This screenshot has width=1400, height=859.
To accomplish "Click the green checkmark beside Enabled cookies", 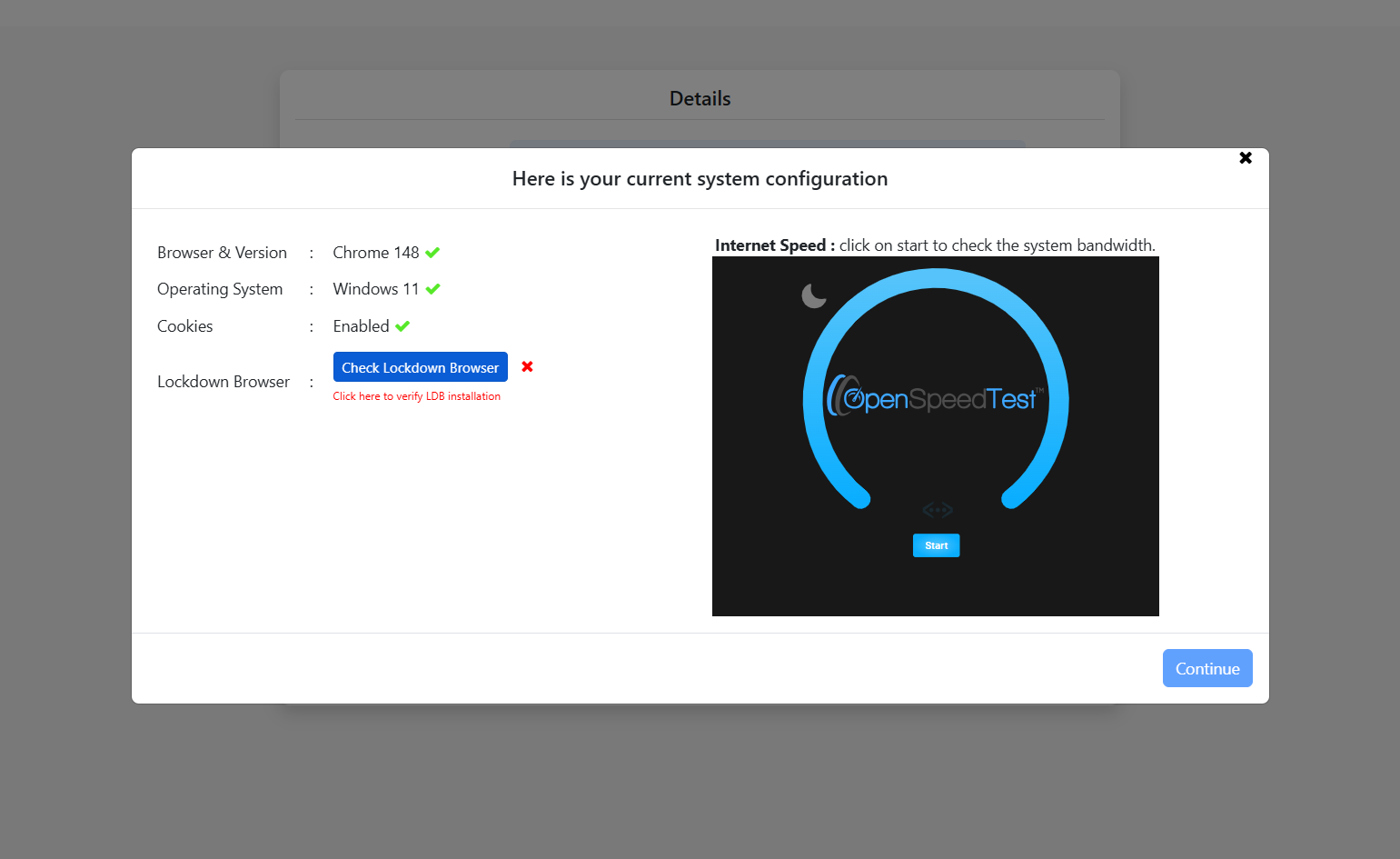I will (402, 326).
